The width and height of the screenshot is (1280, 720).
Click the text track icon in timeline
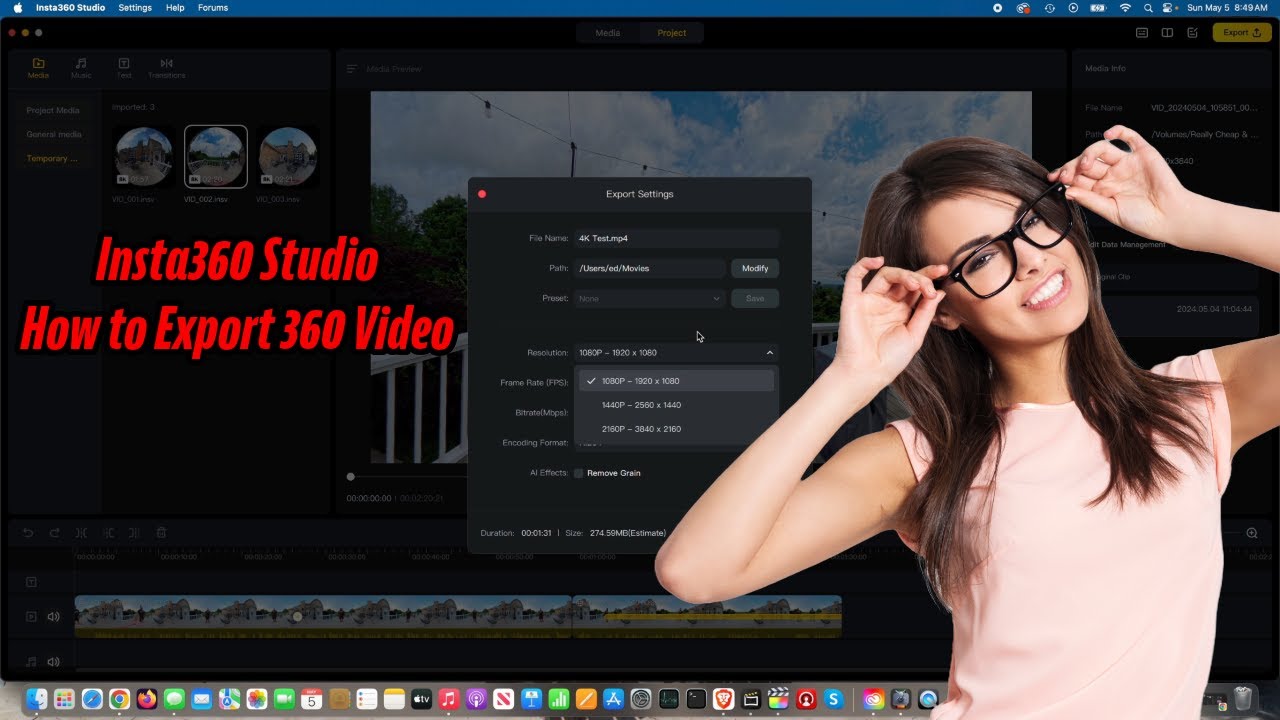(x=31, y=582)
